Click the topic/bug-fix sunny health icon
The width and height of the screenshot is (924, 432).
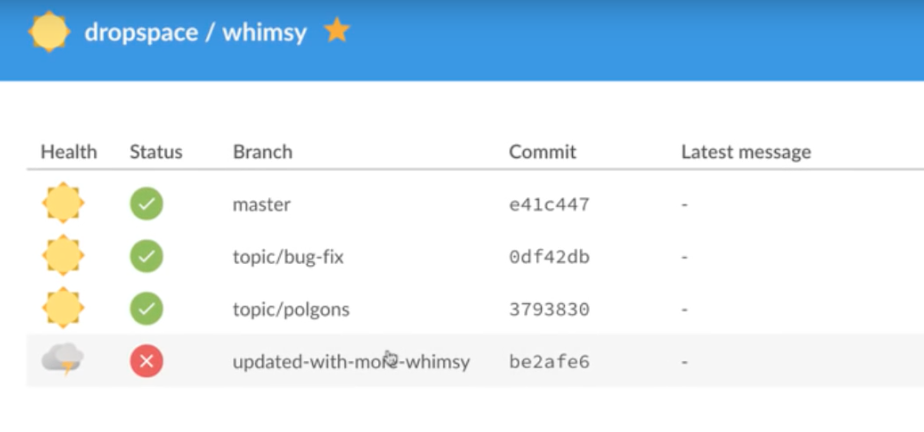click(x=63, y=255)
